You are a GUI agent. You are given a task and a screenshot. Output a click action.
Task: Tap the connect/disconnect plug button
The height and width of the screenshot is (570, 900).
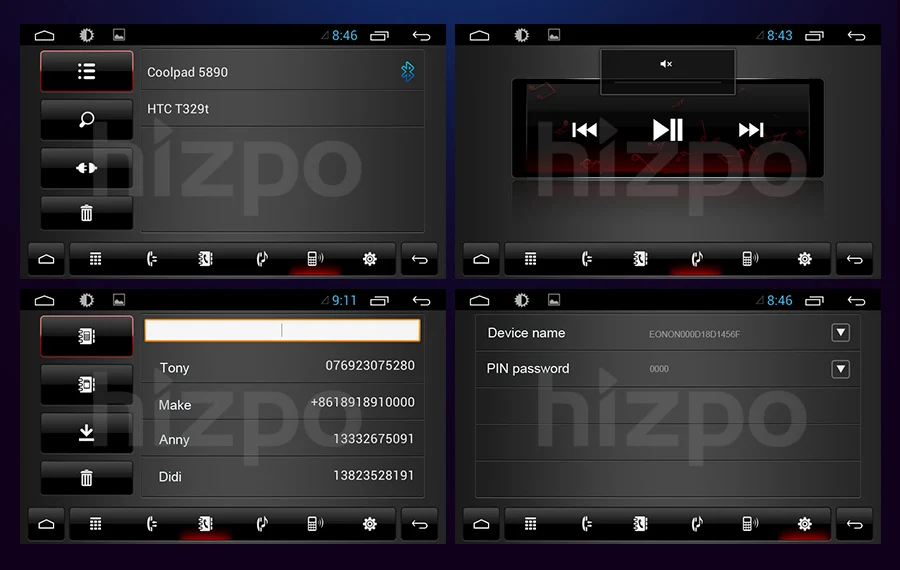coord(87,168)
